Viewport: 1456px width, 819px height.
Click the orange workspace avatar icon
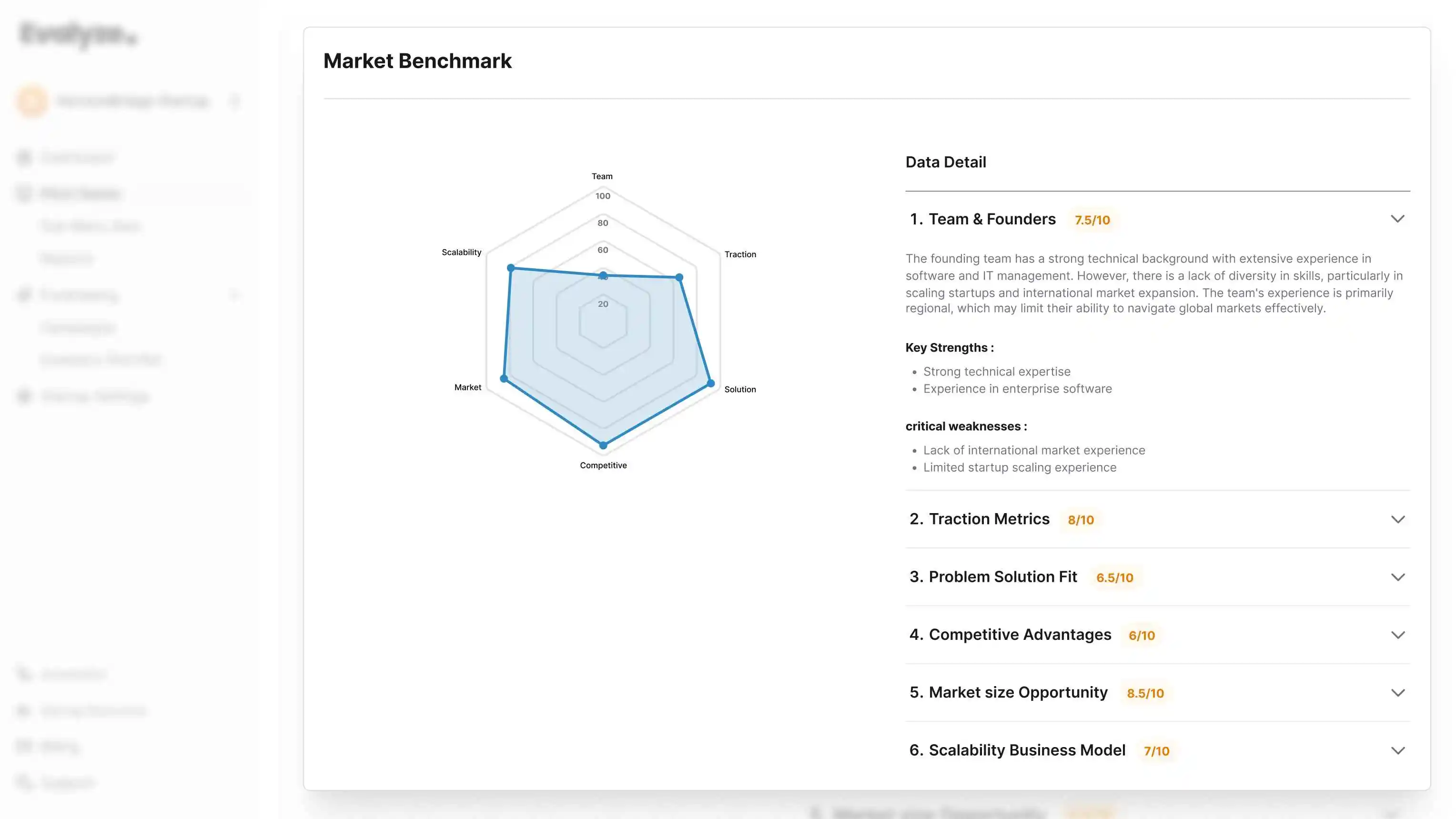coord(31,101)
